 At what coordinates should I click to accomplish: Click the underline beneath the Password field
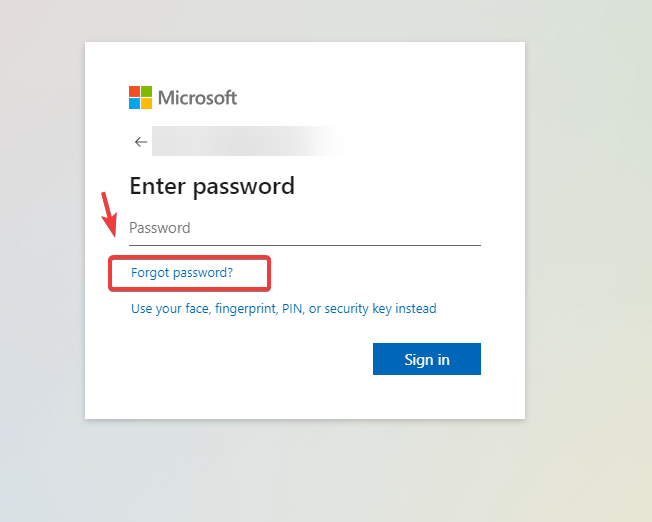click(304, 244)
